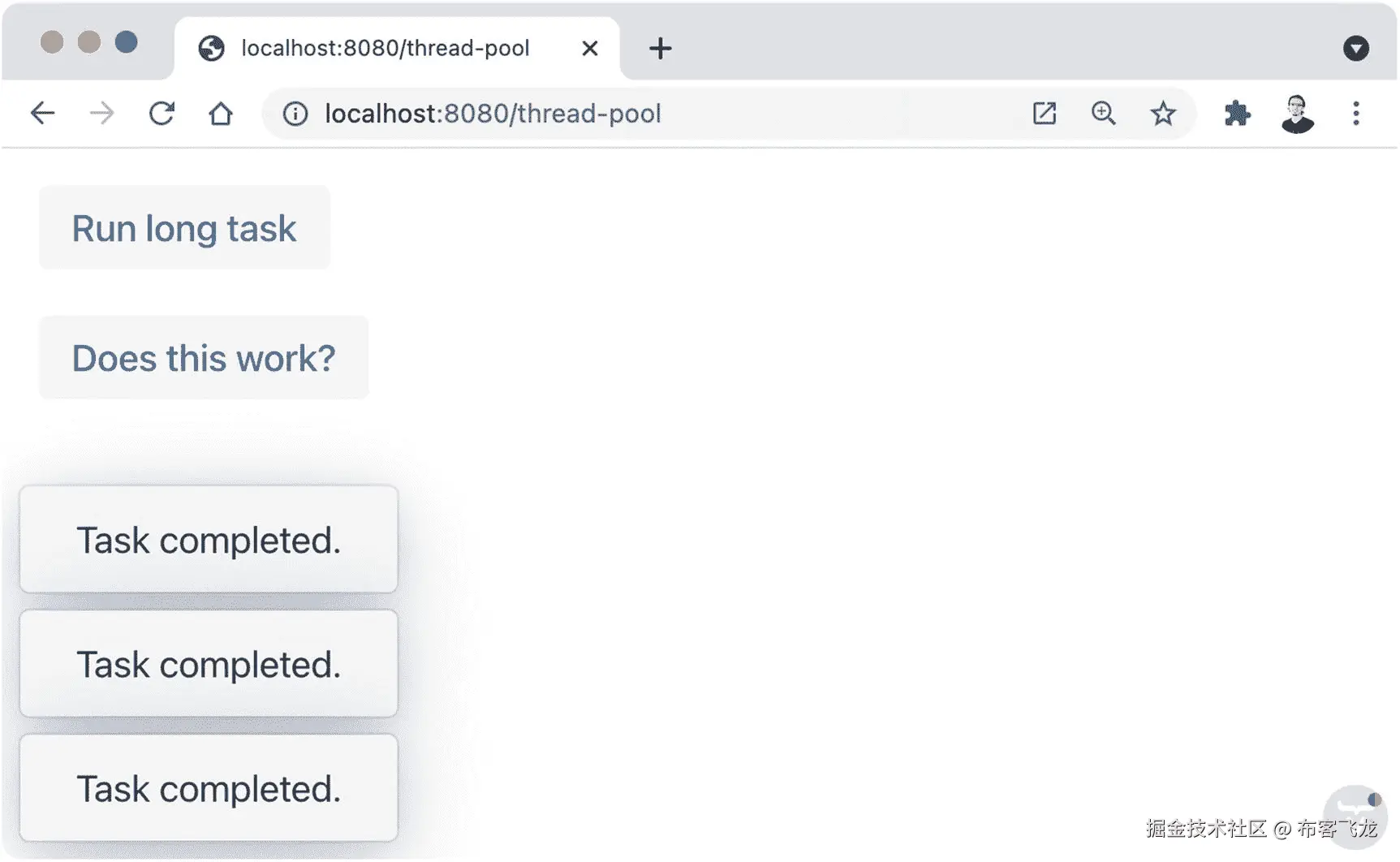Screen dimensions: 1400x862
Task: Open the Extensions puzzle menu
Action: (x=1237, y=114)
